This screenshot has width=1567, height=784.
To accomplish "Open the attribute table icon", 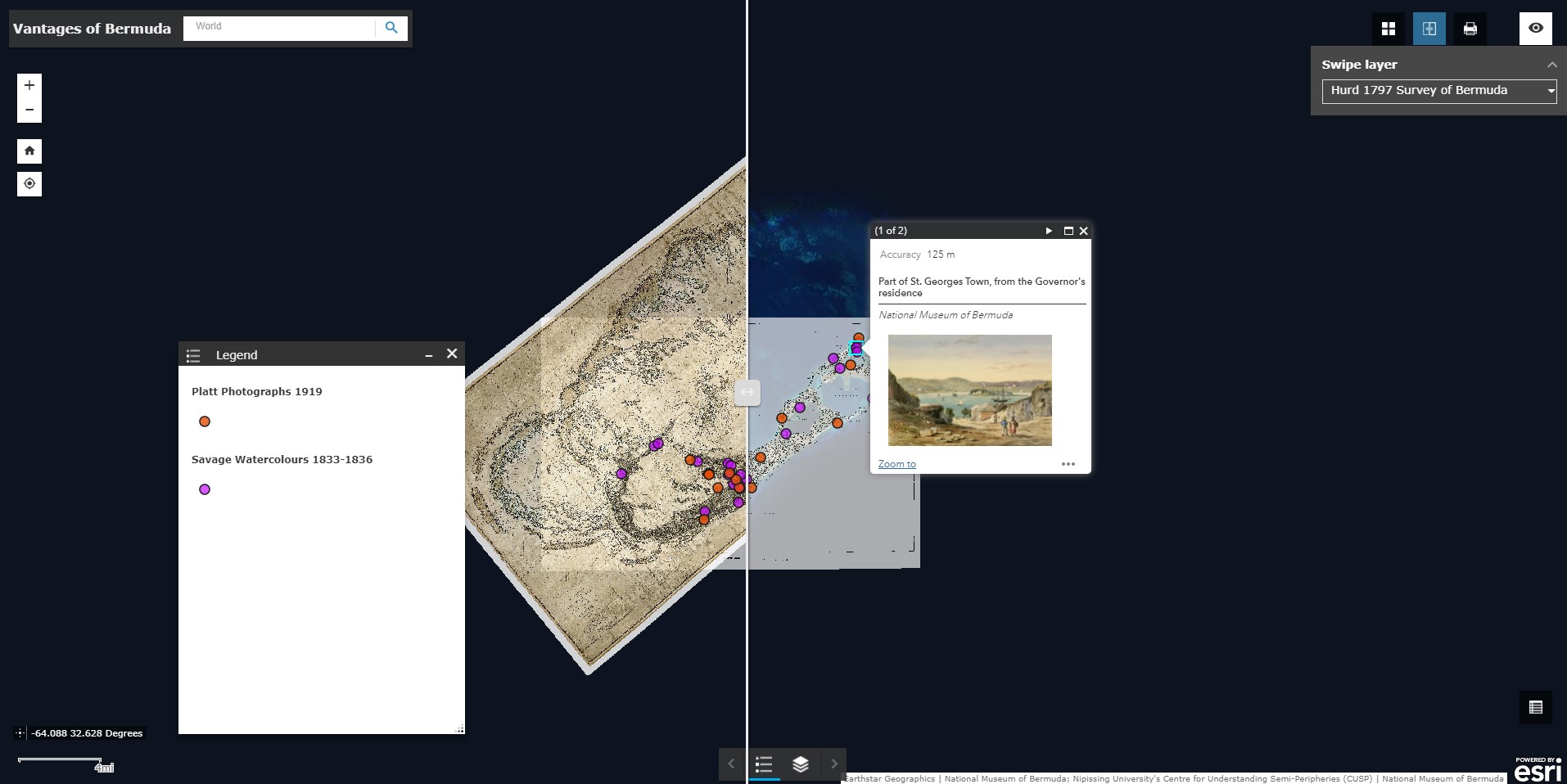I will point(1535,707).
